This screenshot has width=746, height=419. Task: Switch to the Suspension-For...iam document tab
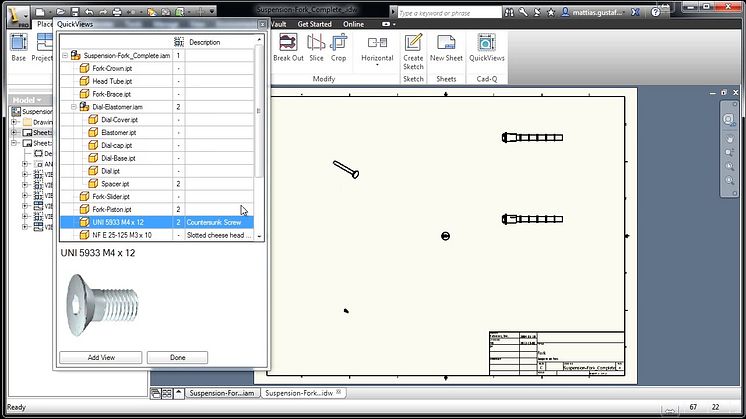(x=222, y=393)
